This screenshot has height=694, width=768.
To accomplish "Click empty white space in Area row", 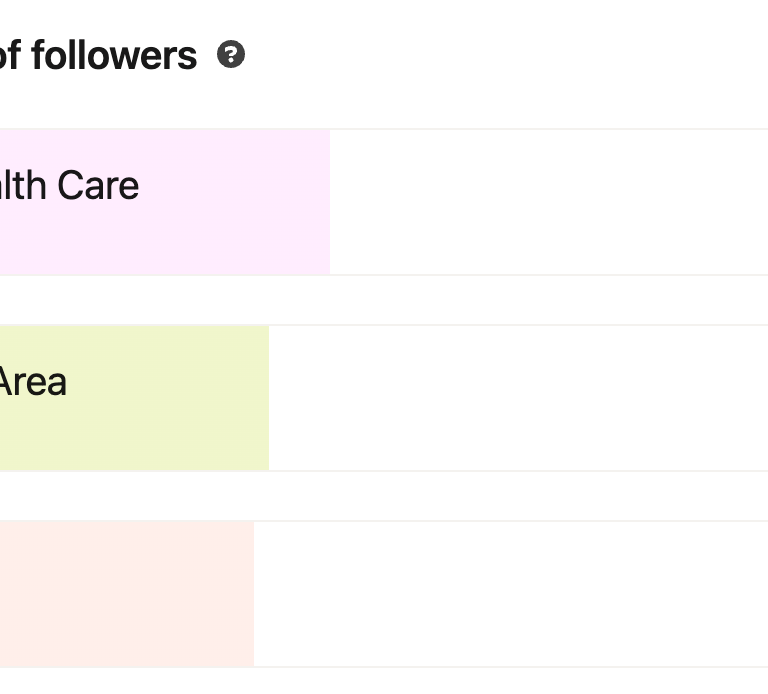I will [x=518, y=397].
